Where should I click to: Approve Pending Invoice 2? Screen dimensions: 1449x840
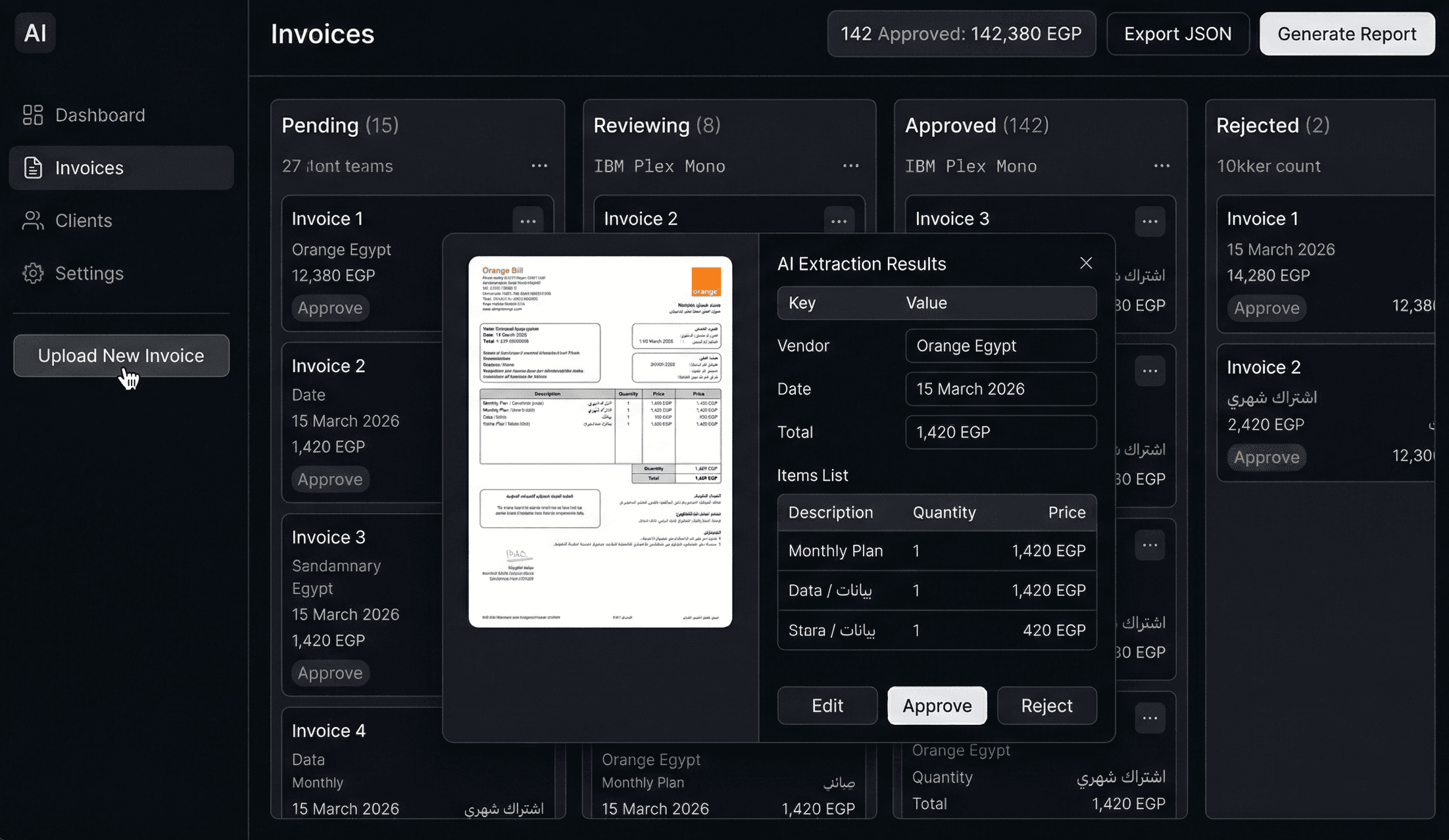pyautogui.click(x=330, y=480)
